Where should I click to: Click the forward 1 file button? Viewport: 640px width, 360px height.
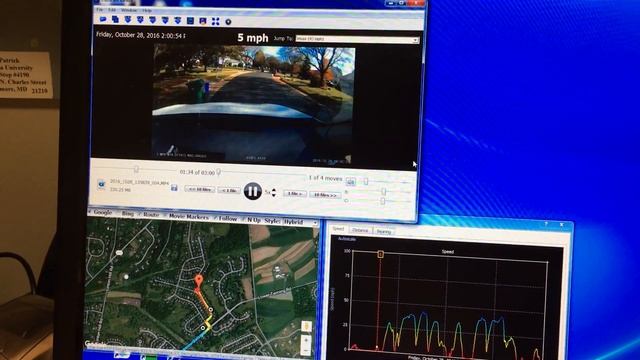click(x=295, y=193)
